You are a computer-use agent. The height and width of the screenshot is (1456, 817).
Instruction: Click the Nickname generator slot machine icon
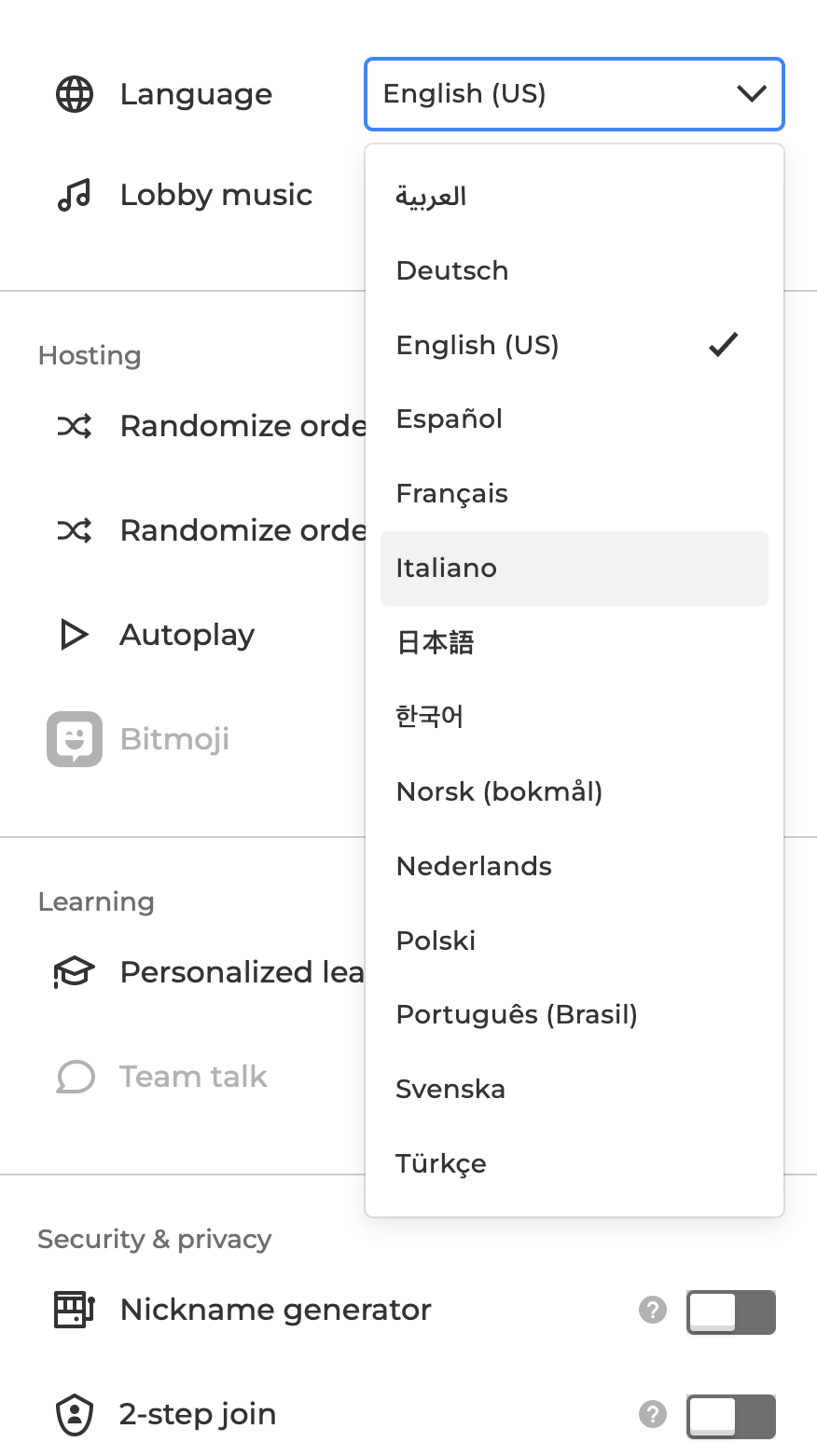(75, 1310)
